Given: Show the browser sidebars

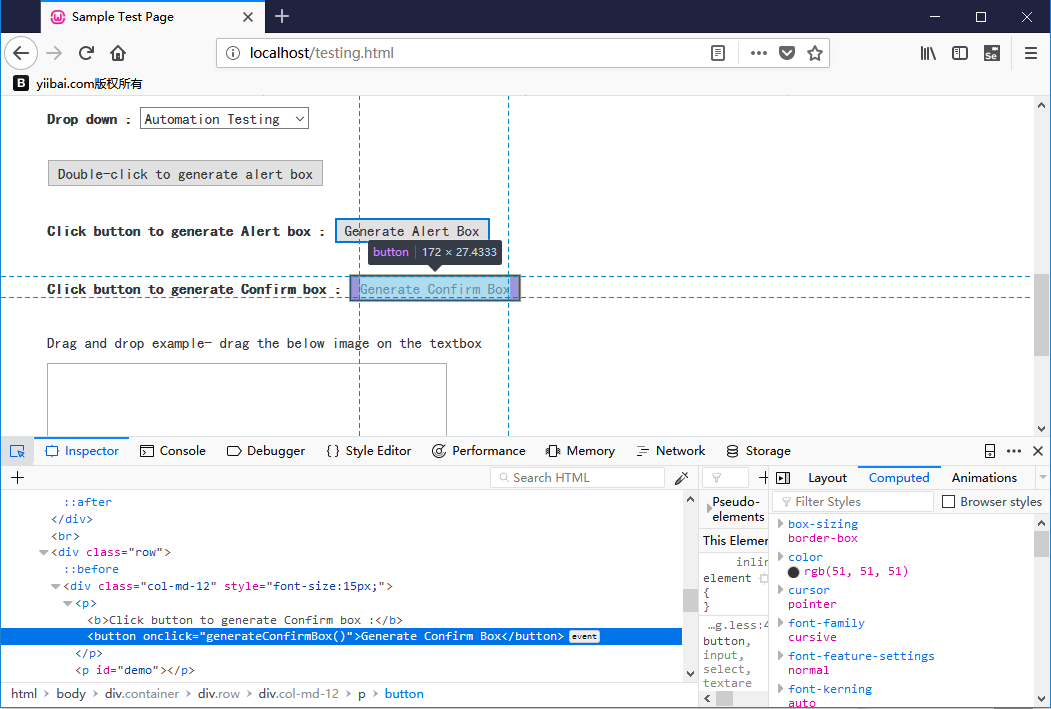Looking at the screenshot, I should [x=960, y=53].
